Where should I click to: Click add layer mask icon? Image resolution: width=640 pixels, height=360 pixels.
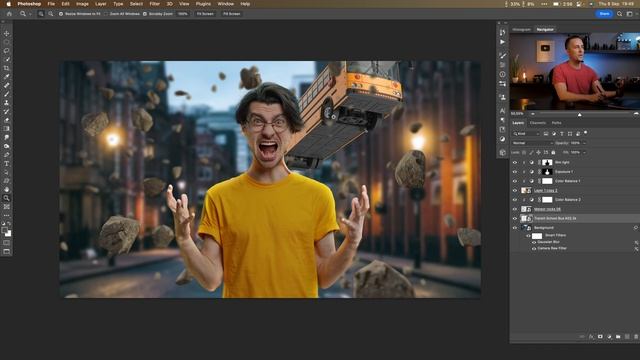pos(600,337)
